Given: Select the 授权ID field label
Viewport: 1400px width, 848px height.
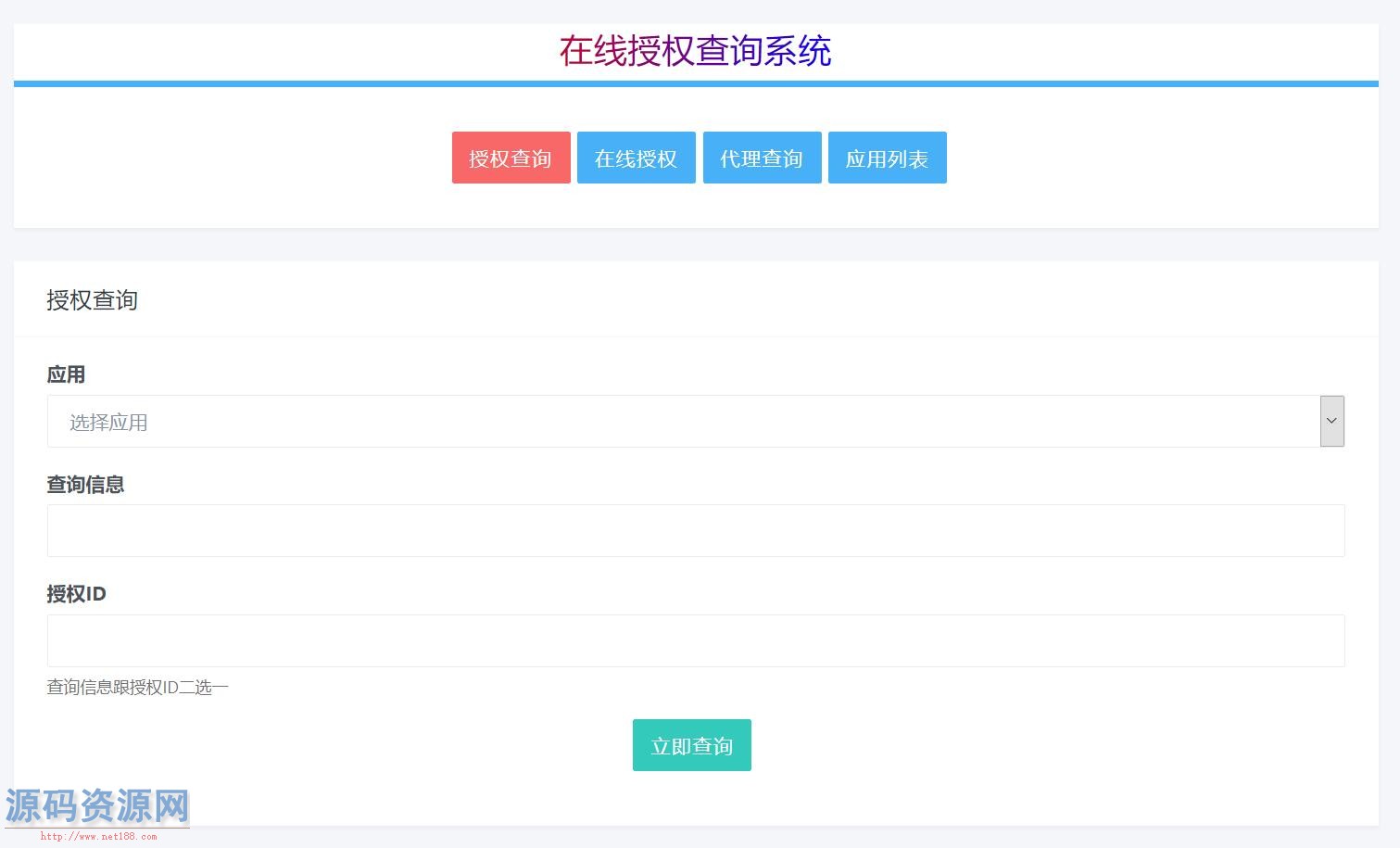Looking at the screenshot, I should coord(76,594).
